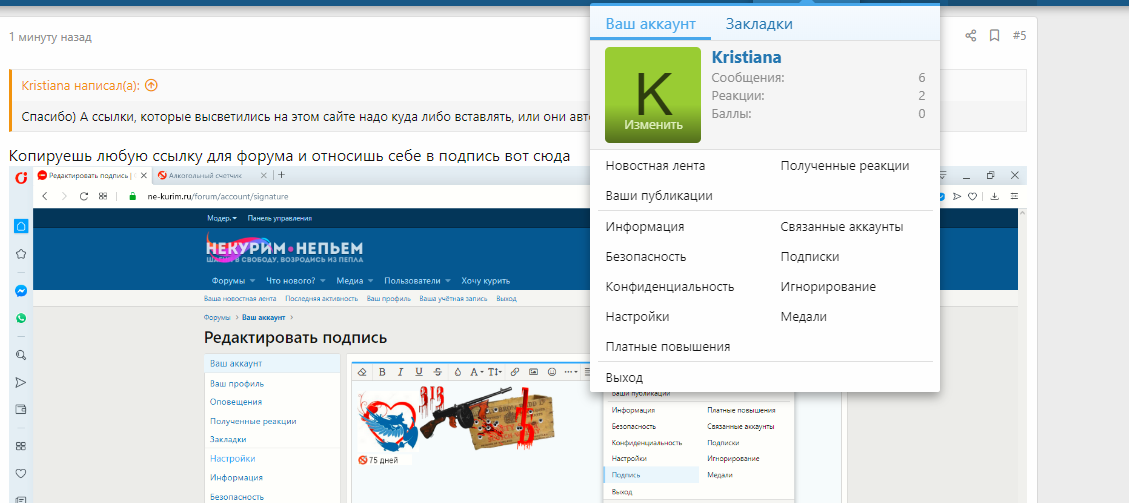1129x503 pixels.
Task: Toggle italic in the signature editor
Action: 400,372
